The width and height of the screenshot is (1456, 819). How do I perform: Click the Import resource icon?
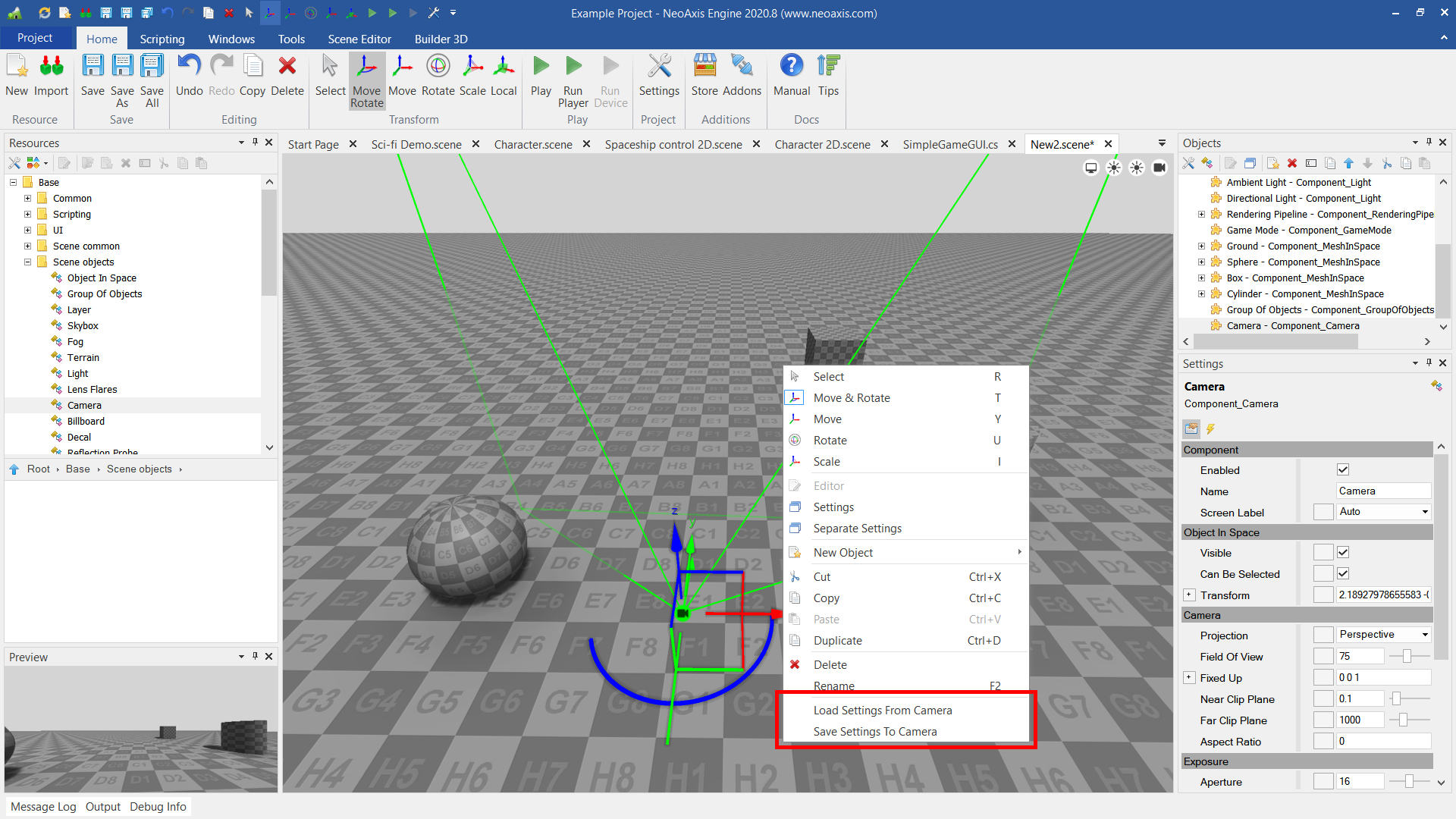51,76
